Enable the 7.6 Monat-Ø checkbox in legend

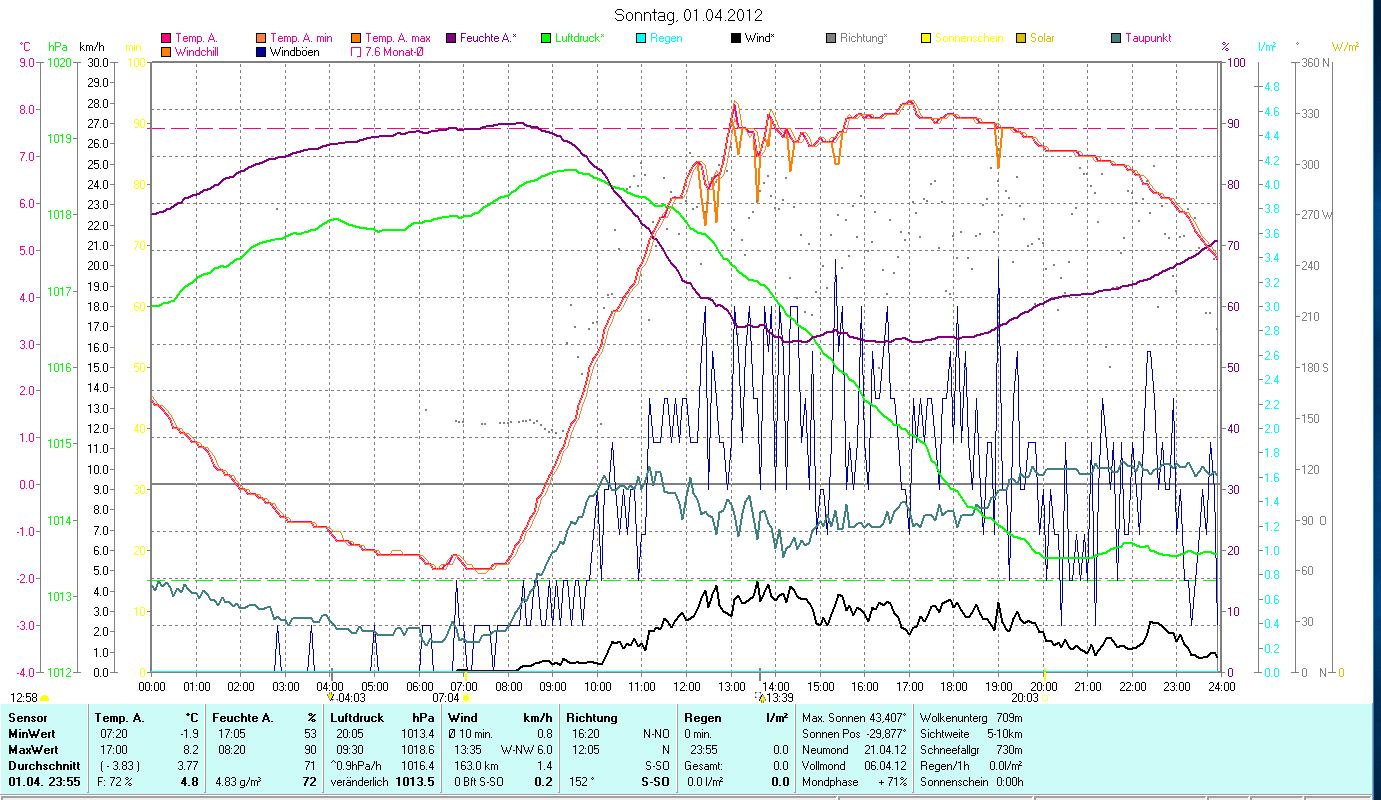pyautogui.click(x=356, y=52)
